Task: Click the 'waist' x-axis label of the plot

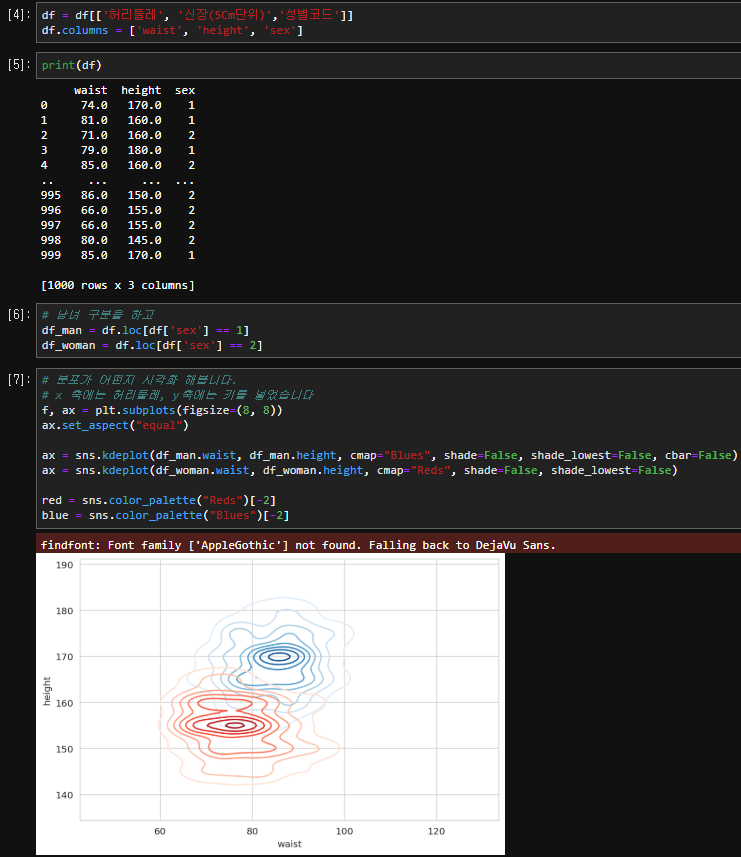Action: (x=289, y=844)
